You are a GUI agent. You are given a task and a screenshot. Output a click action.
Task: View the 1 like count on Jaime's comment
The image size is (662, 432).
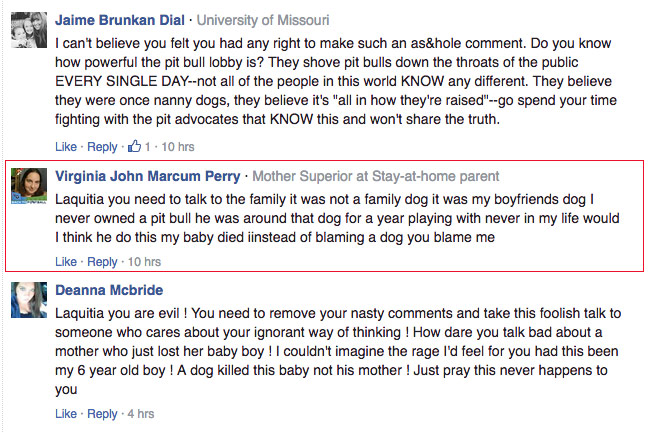(x=147, y=147)
